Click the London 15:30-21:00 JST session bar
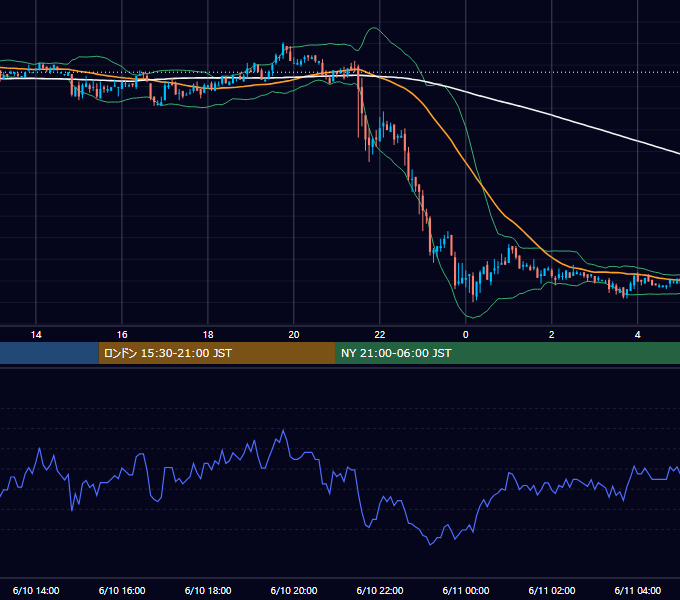 217,353
